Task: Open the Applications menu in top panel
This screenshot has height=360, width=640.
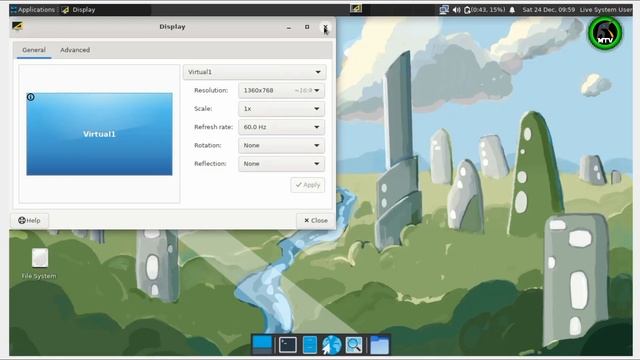Action: pyautogui.click(x=33, y=9)
